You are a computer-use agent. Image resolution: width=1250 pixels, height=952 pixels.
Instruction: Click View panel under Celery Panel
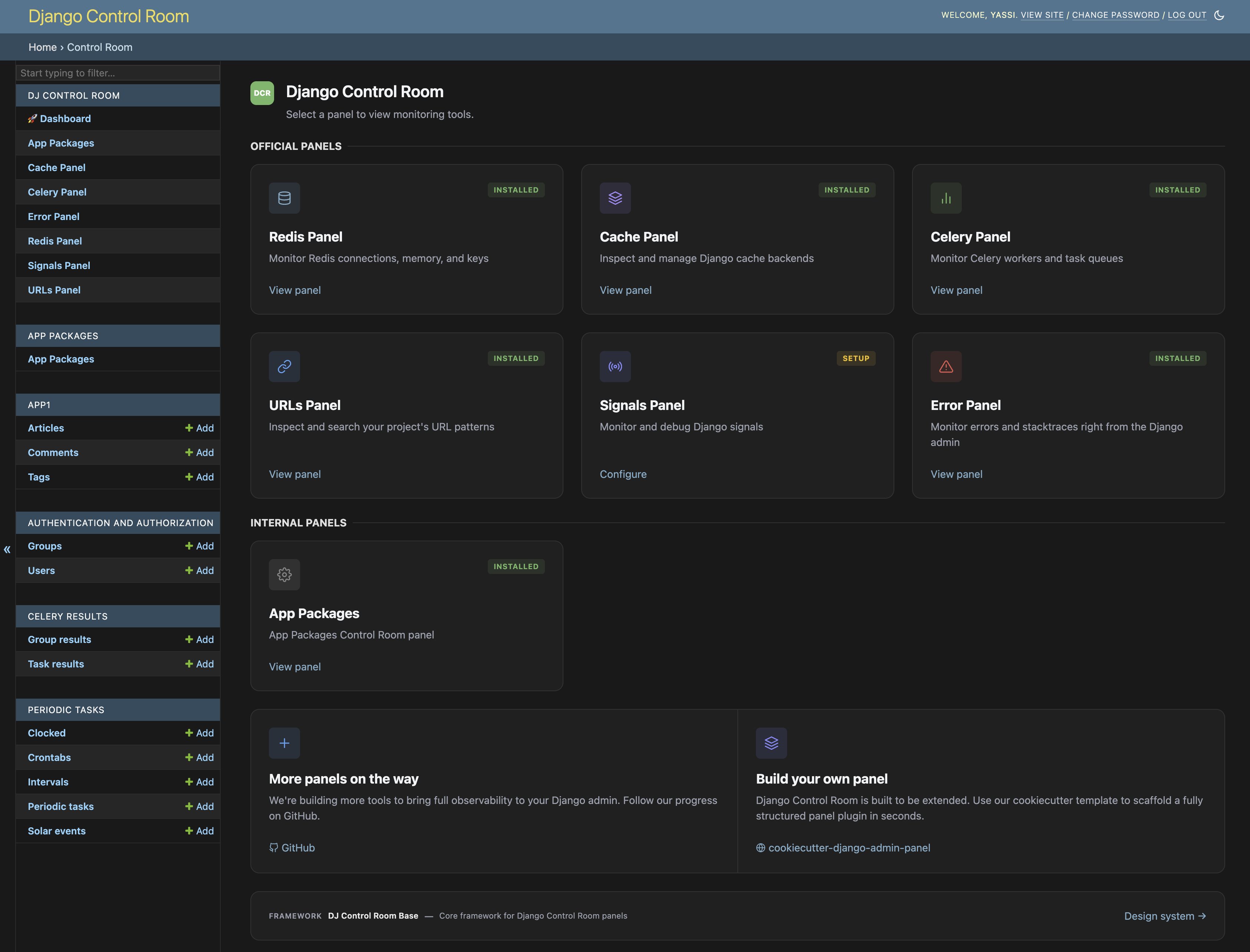point(956,290)
